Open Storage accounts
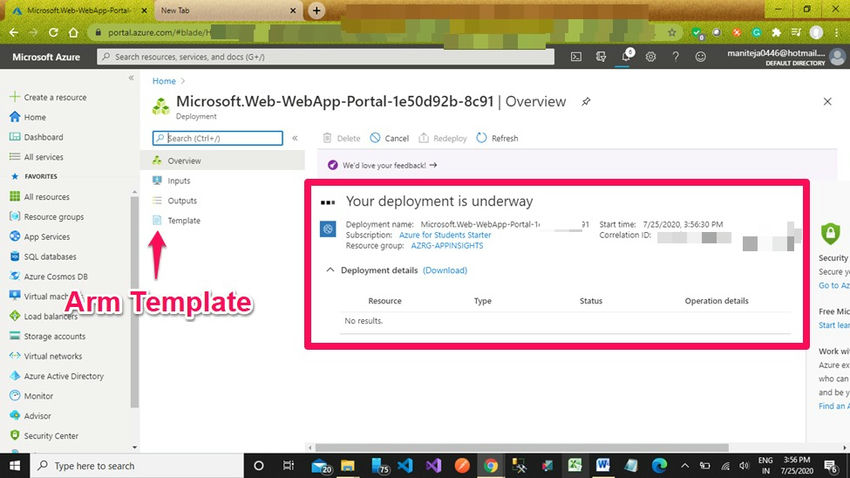850x478 pixels. point(48,336)
